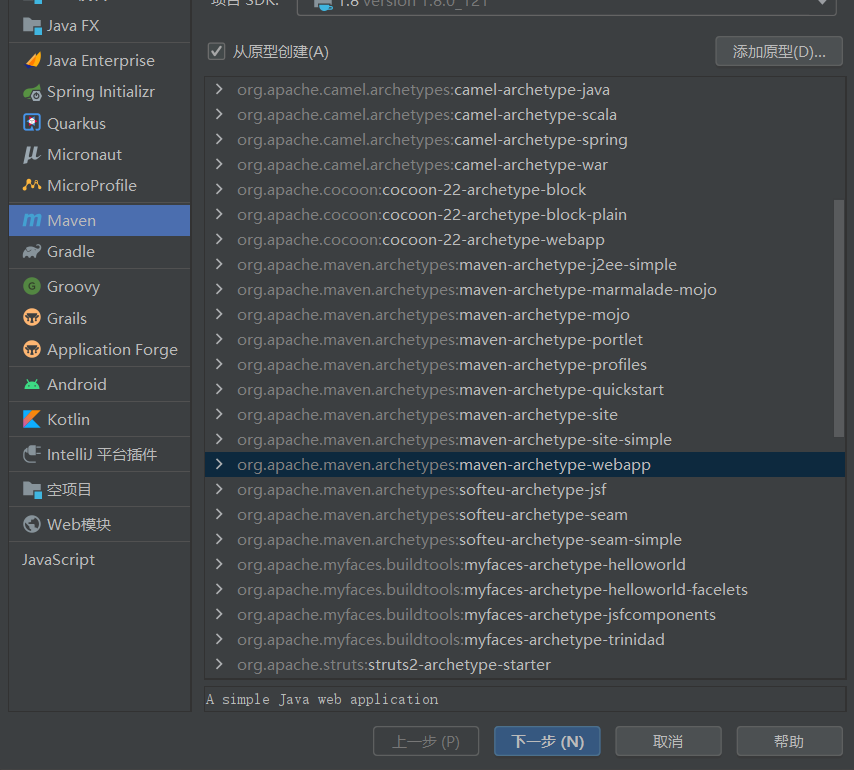
Task: Select the Kotlin icon
Action: point(32,419)
